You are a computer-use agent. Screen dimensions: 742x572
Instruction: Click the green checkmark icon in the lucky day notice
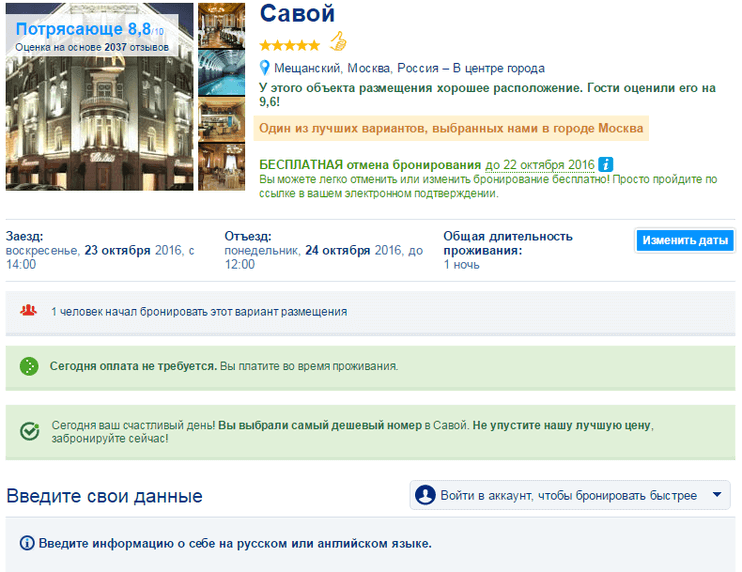coord(30,431)
